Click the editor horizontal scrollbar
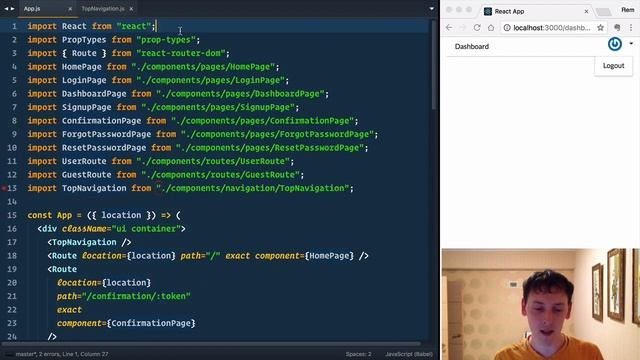Screen dimensions: 640x360 click(x=212, y=344)
